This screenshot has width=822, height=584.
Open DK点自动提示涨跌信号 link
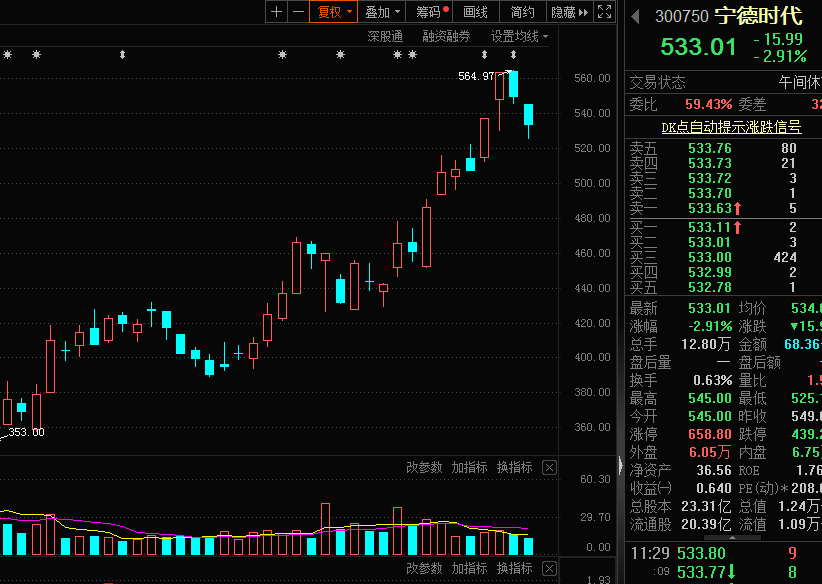tap(731, 127)
